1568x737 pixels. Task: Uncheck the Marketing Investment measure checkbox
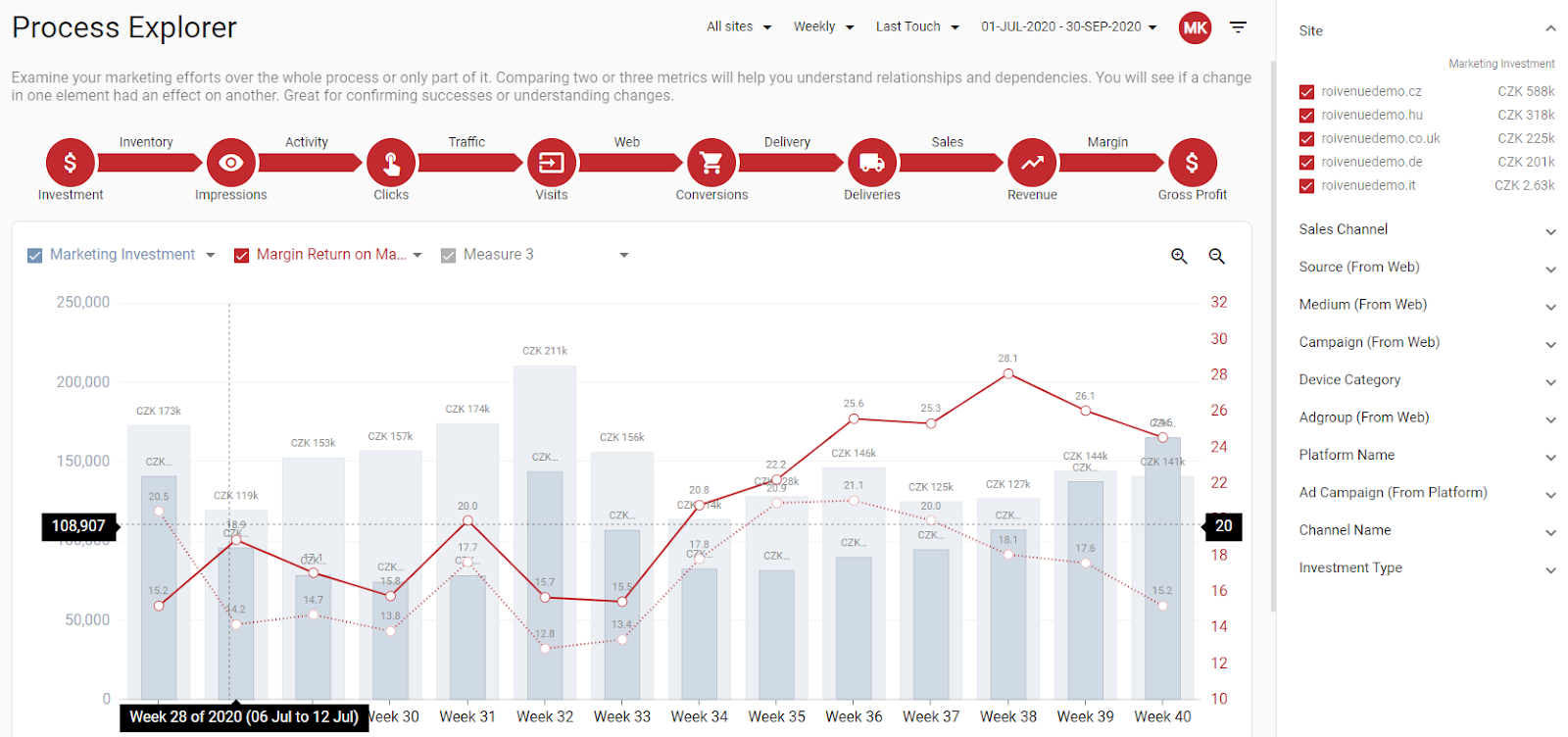[x=35, y=255]
